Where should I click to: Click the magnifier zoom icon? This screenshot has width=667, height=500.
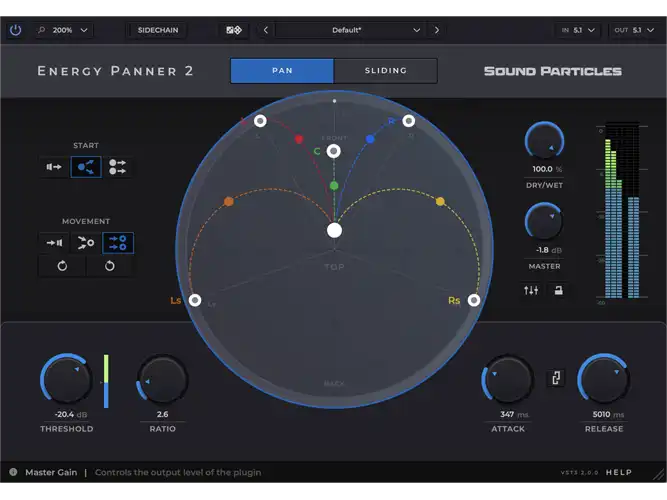pyautogui.click(x=41, y=30)
